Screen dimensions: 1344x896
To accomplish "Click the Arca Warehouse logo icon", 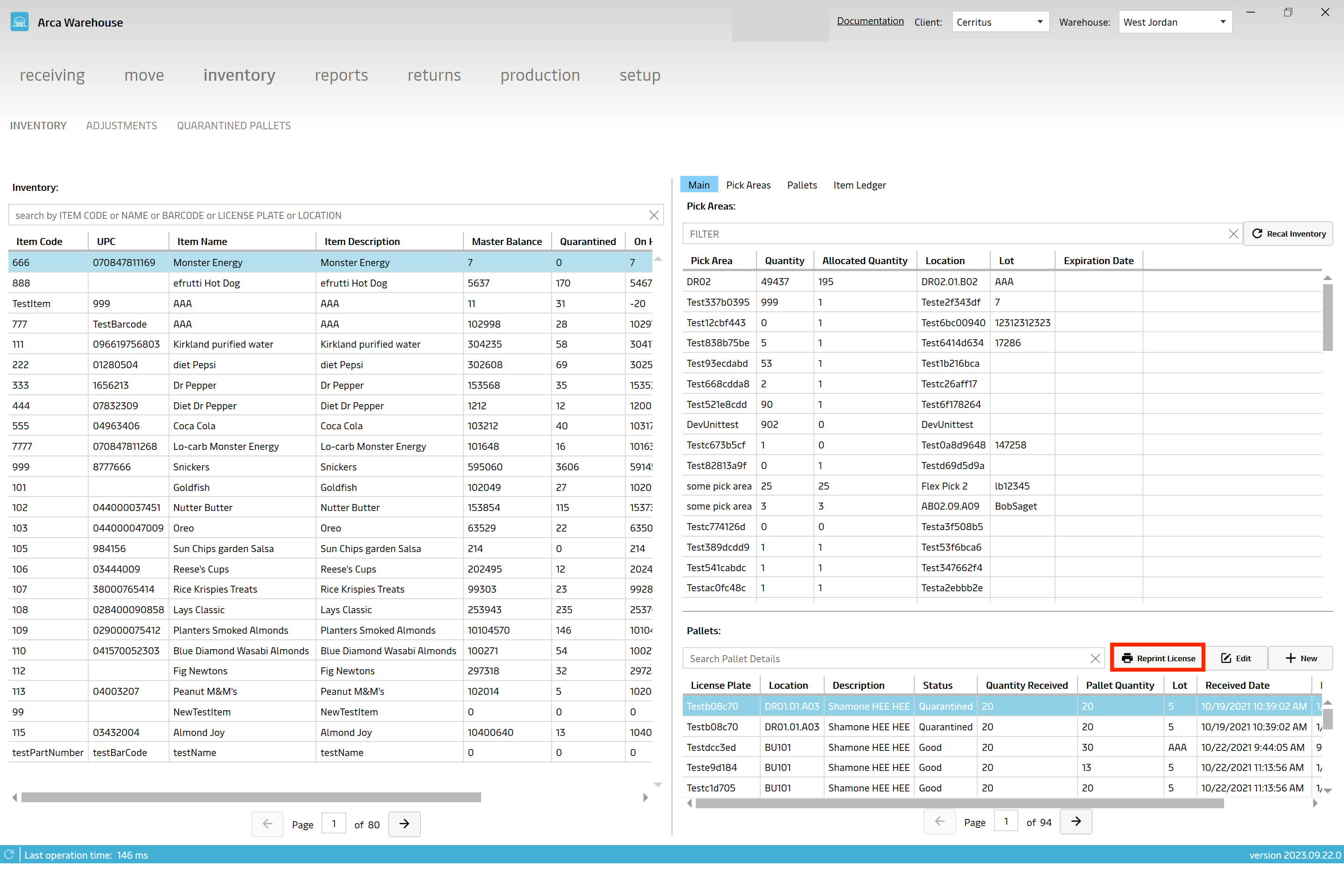I will coord(20,22).
